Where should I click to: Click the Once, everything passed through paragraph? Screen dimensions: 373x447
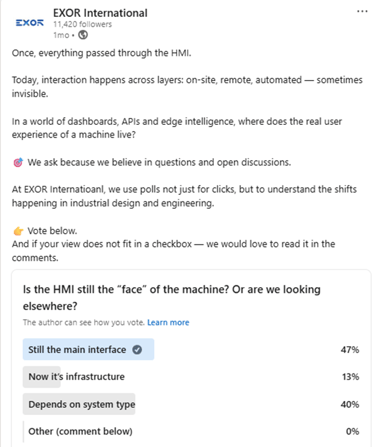pyautogui.click(x=101, y=53)
